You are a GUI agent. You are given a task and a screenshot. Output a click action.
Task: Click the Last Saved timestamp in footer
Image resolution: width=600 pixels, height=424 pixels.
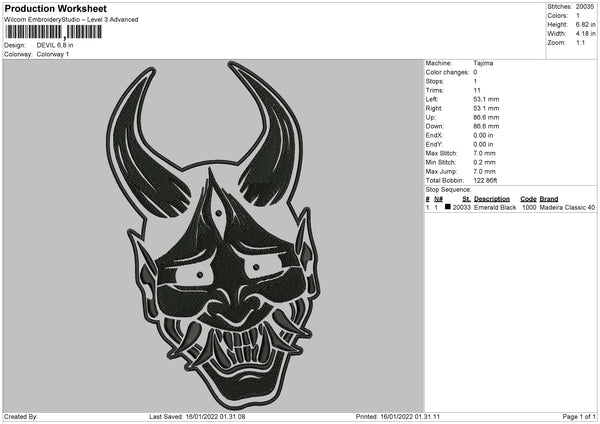pos(196,416)
